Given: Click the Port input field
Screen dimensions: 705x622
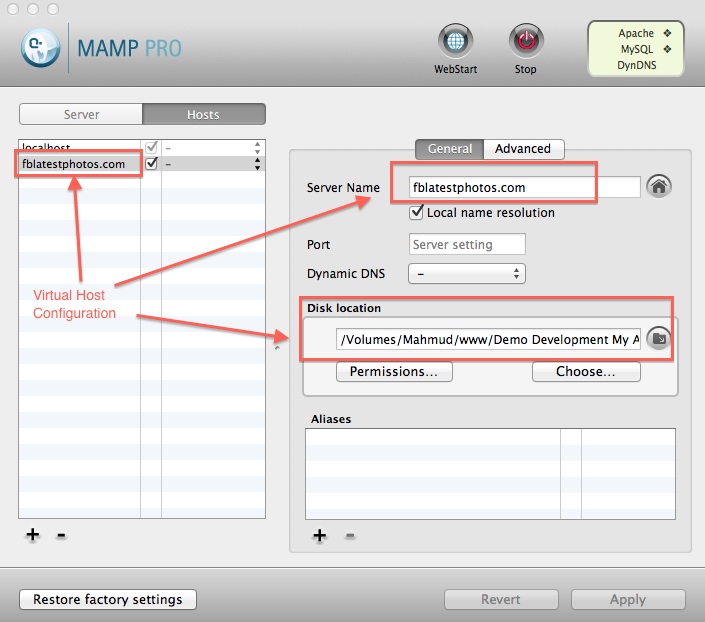Looking at the screenshot, I should [467, 244].
